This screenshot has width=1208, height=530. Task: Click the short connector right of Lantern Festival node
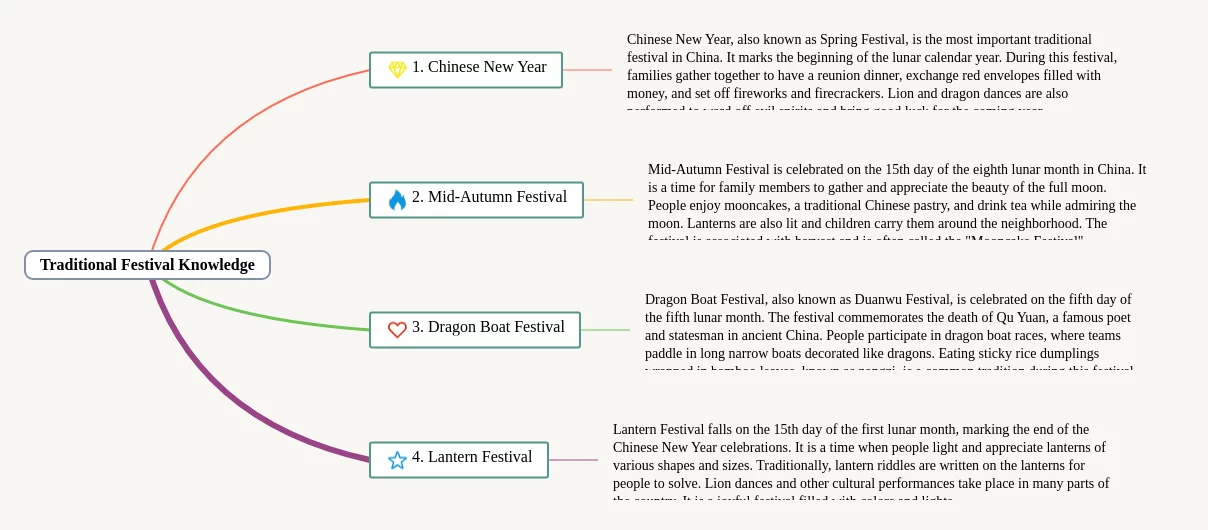[573, 460]
